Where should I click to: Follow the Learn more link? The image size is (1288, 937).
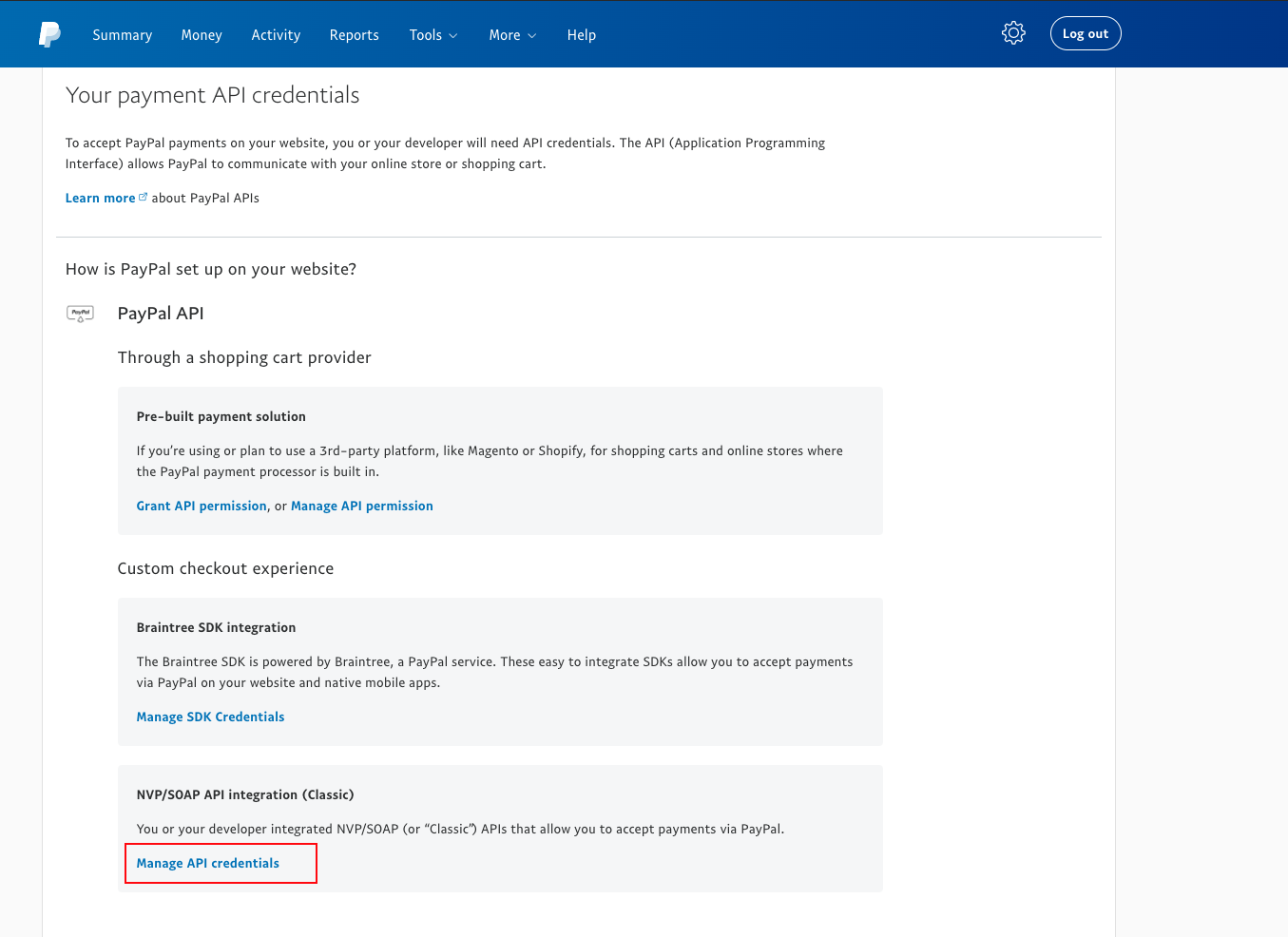click(100, 198)
